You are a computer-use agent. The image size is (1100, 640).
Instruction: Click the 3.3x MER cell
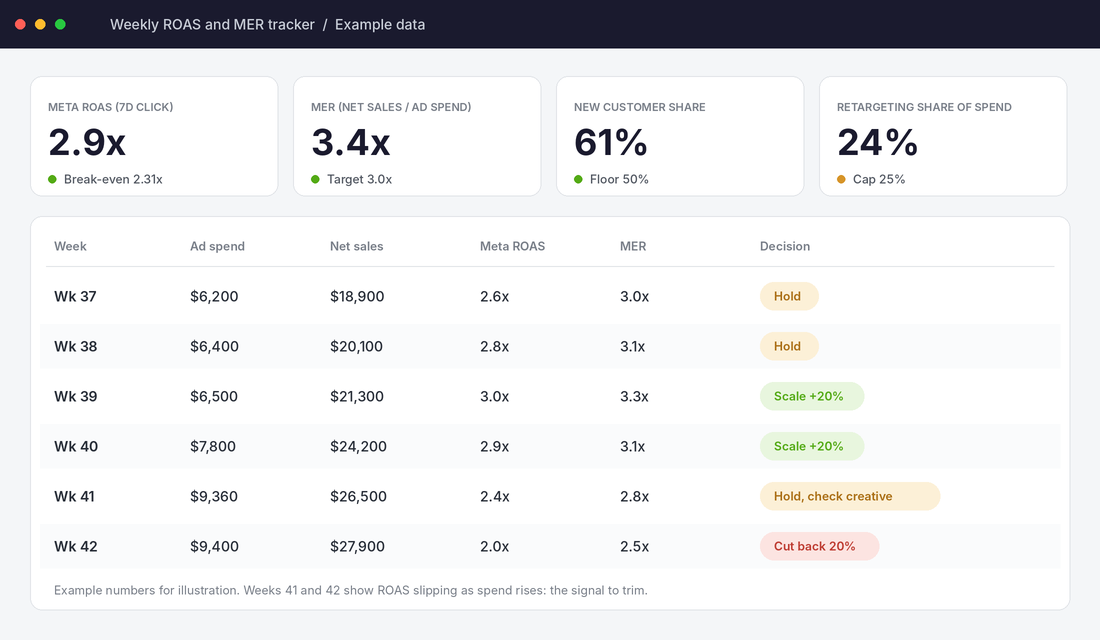(x=634, y=396)
